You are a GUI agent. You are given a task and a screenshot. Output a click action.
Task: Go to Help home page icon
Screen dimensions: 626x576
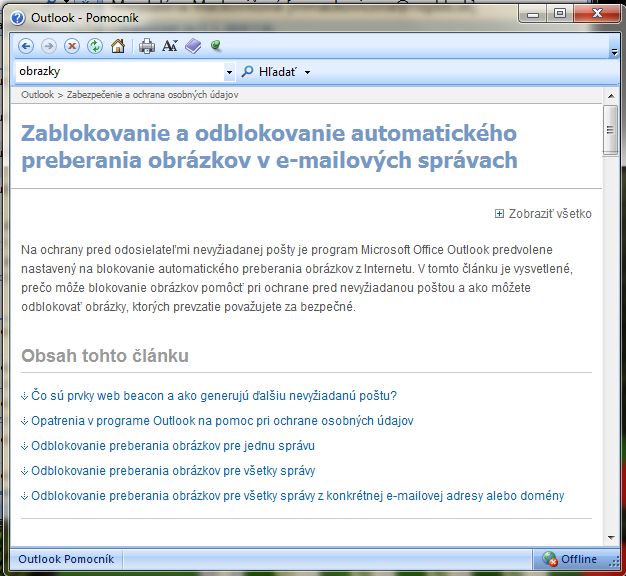(118, 46)
